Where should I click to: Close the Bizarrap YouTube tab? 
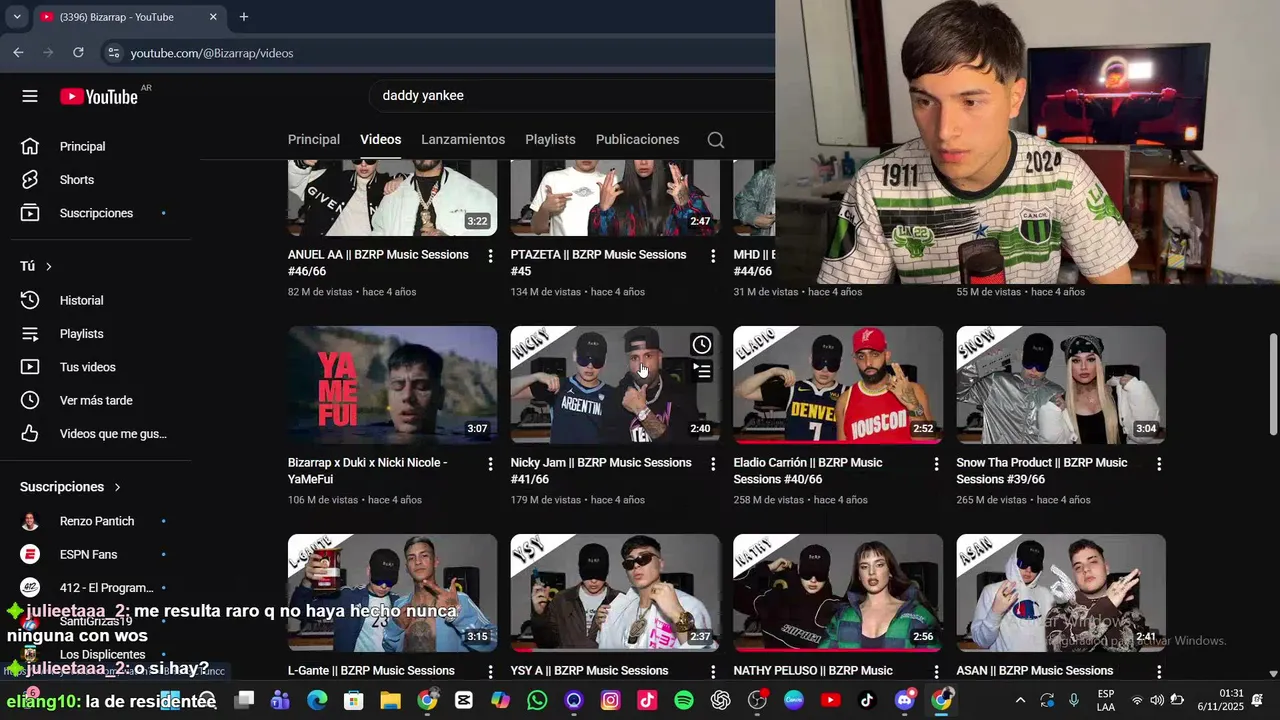(213, 17)
